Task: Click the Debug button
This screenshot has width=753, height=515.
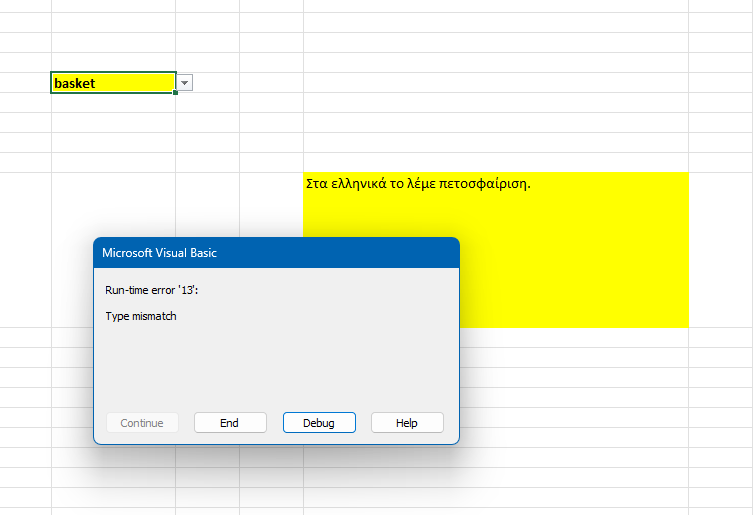Action: pos(319,423)
